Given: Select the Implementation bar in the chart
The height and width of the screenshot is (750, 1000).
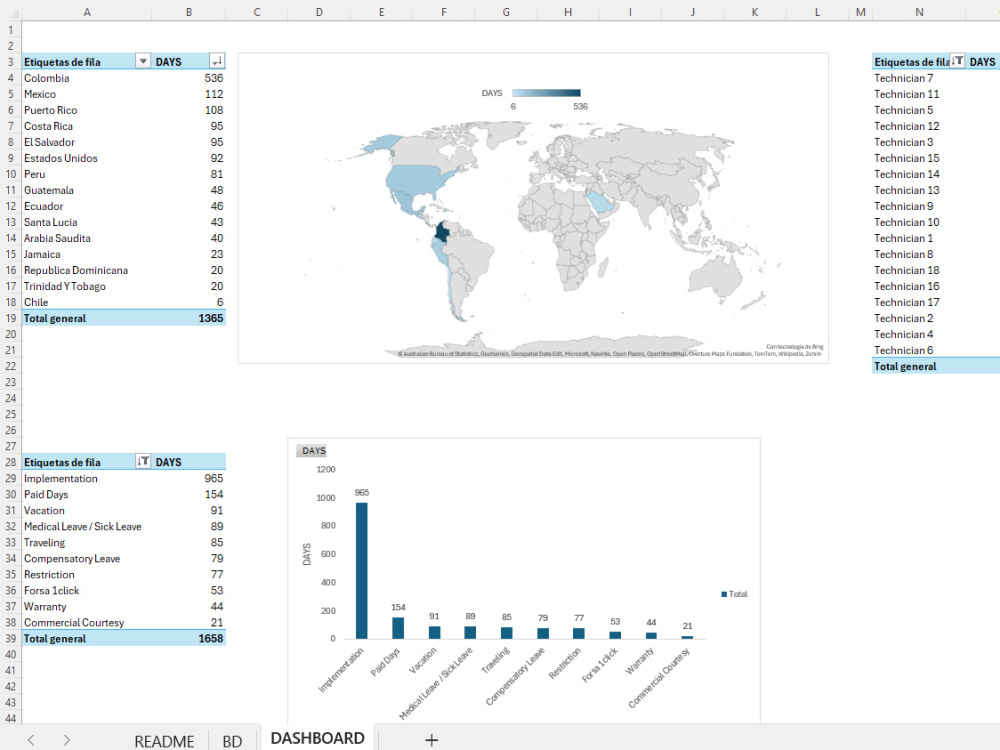Looking at the screenshot, I should point(362,570).
